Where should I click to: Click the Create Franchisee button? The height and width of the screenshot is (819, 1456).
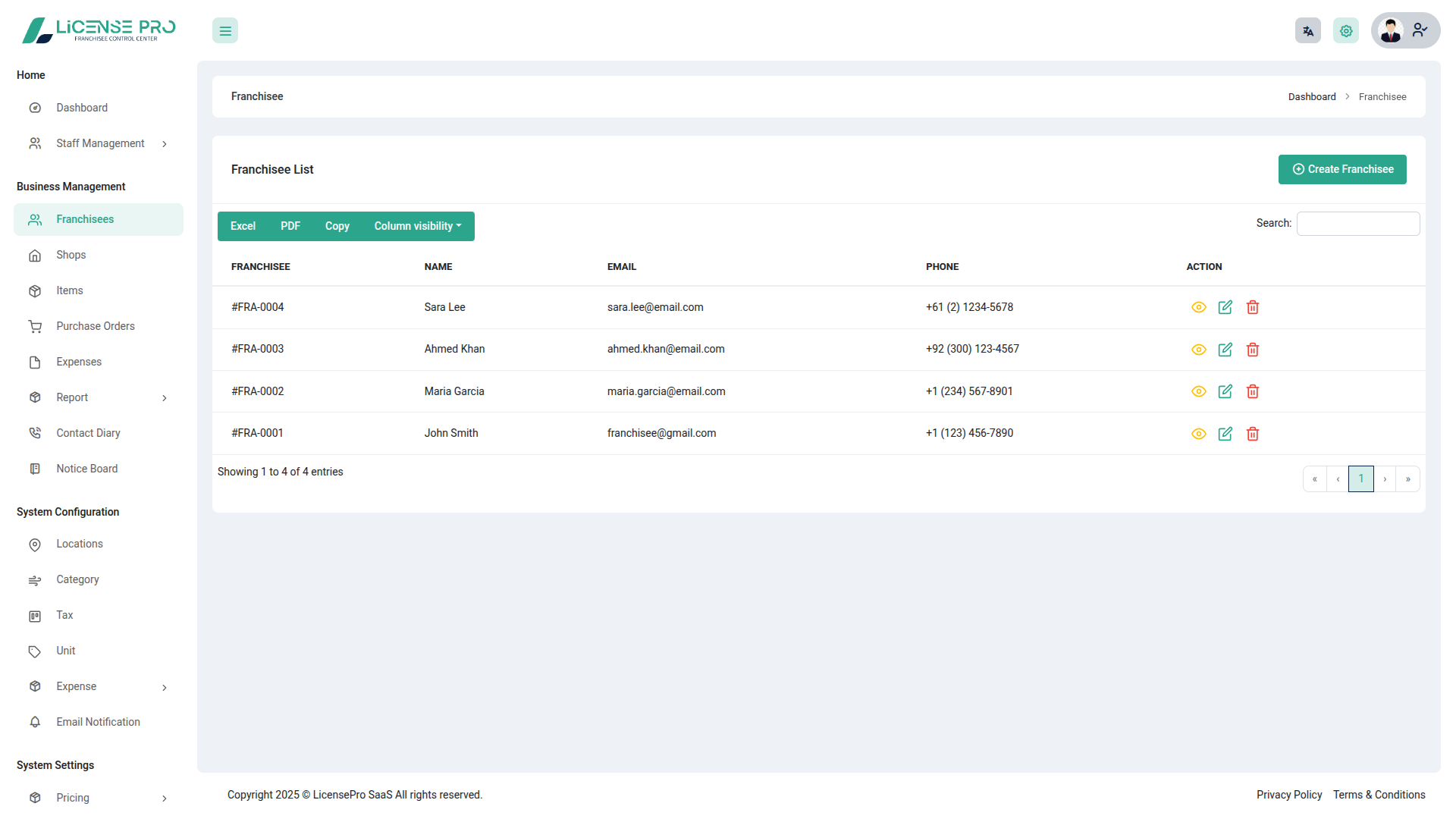1341,169
